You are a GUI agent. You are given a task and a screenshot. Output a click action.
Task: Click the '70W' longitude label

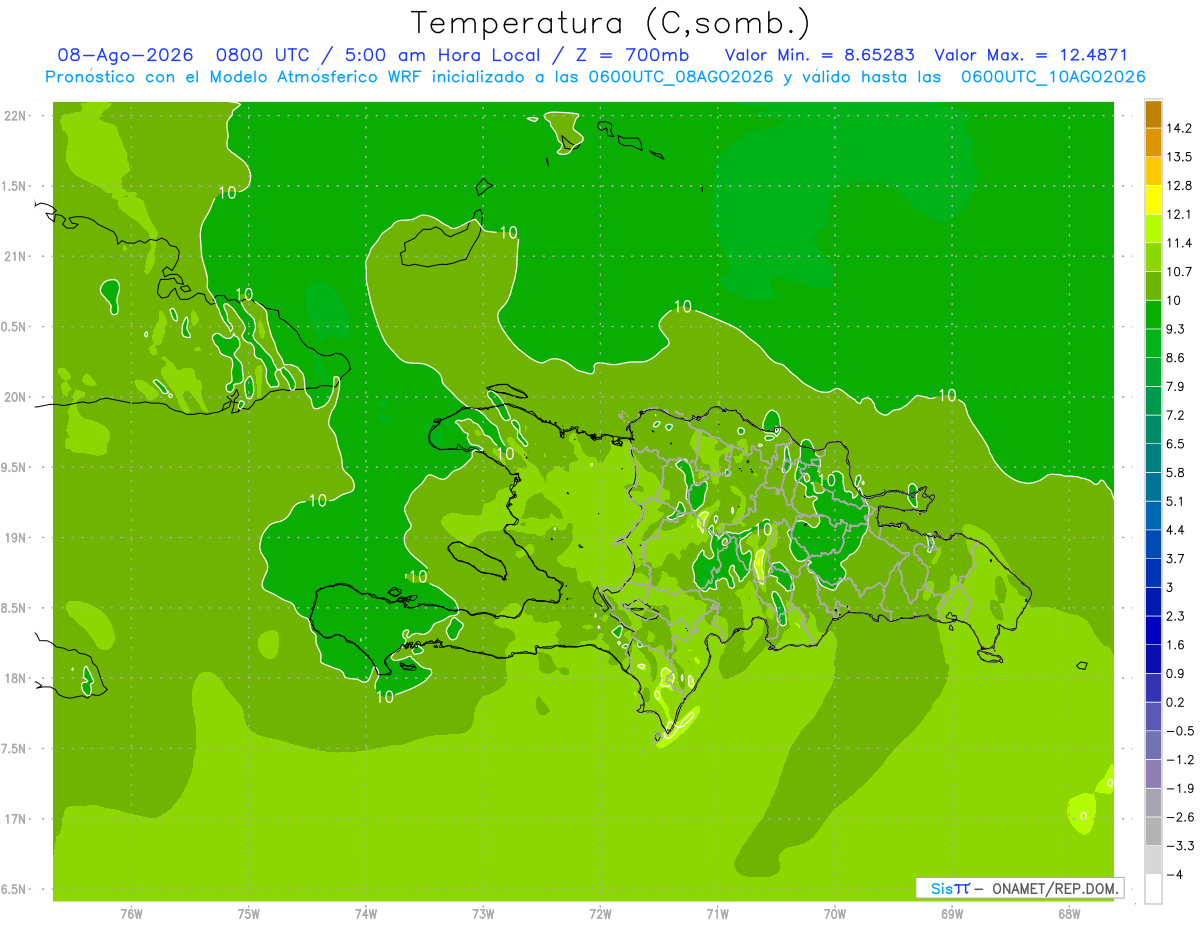pos(835,913)
